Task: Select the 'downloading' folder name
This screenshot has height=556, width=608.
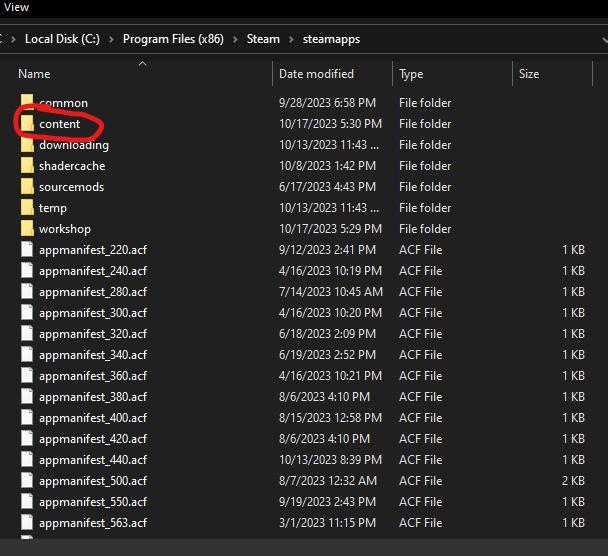Action: point(74,145)
